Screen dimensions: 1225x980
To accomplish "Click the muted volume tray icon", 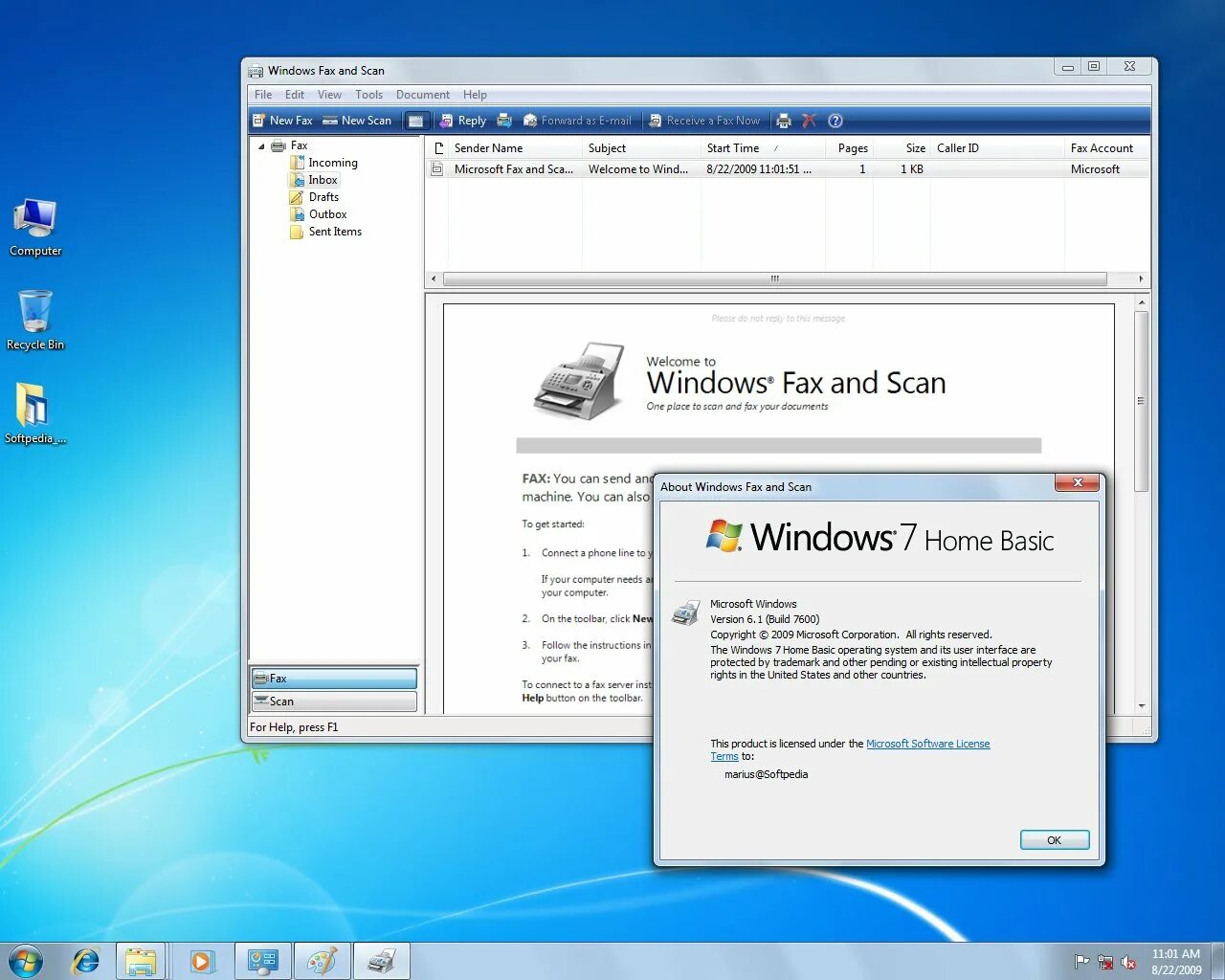I will (x=1128, y=962).
